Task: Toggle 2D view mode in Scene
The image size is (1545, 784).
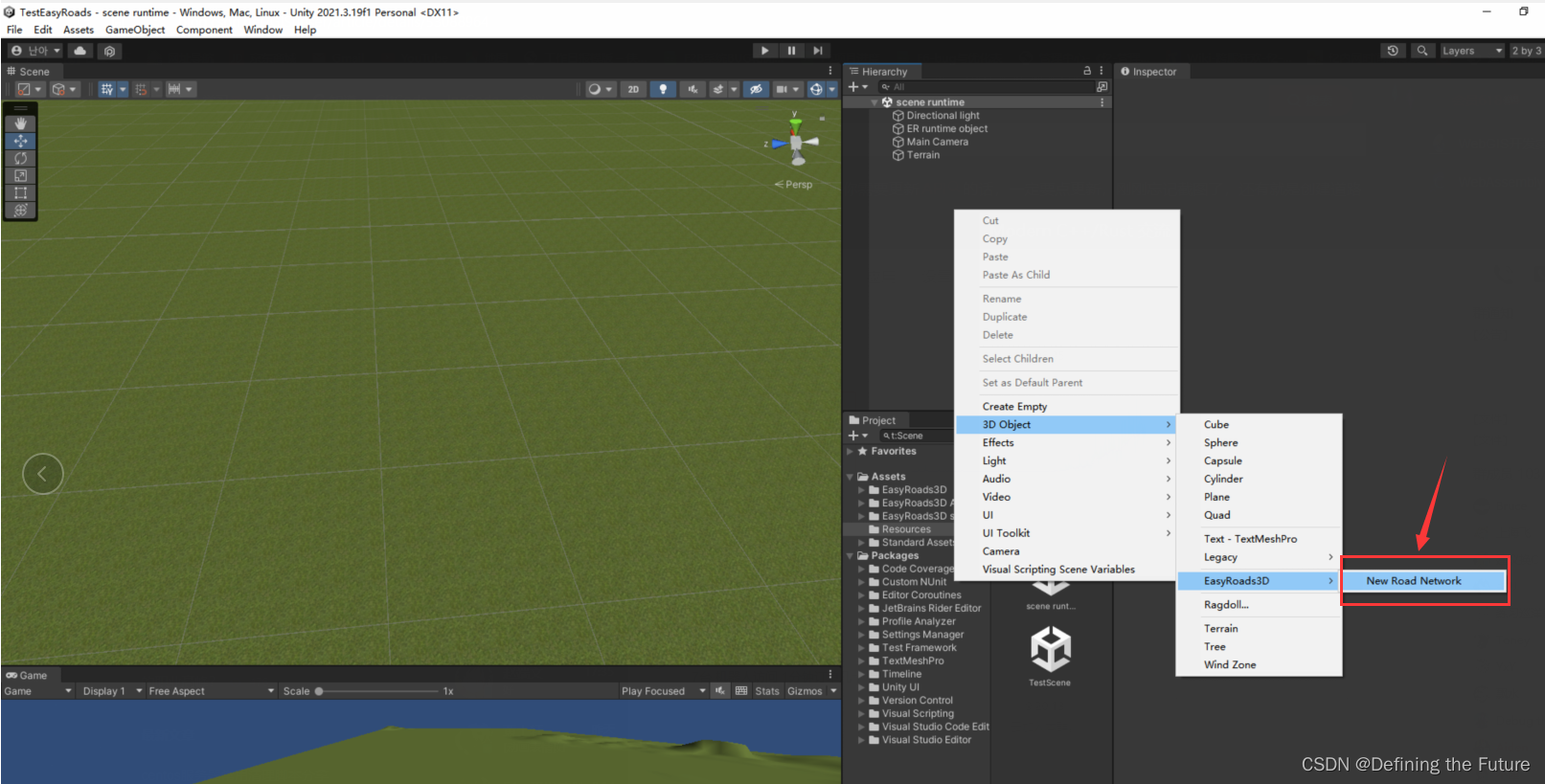Action: (633, 89)
